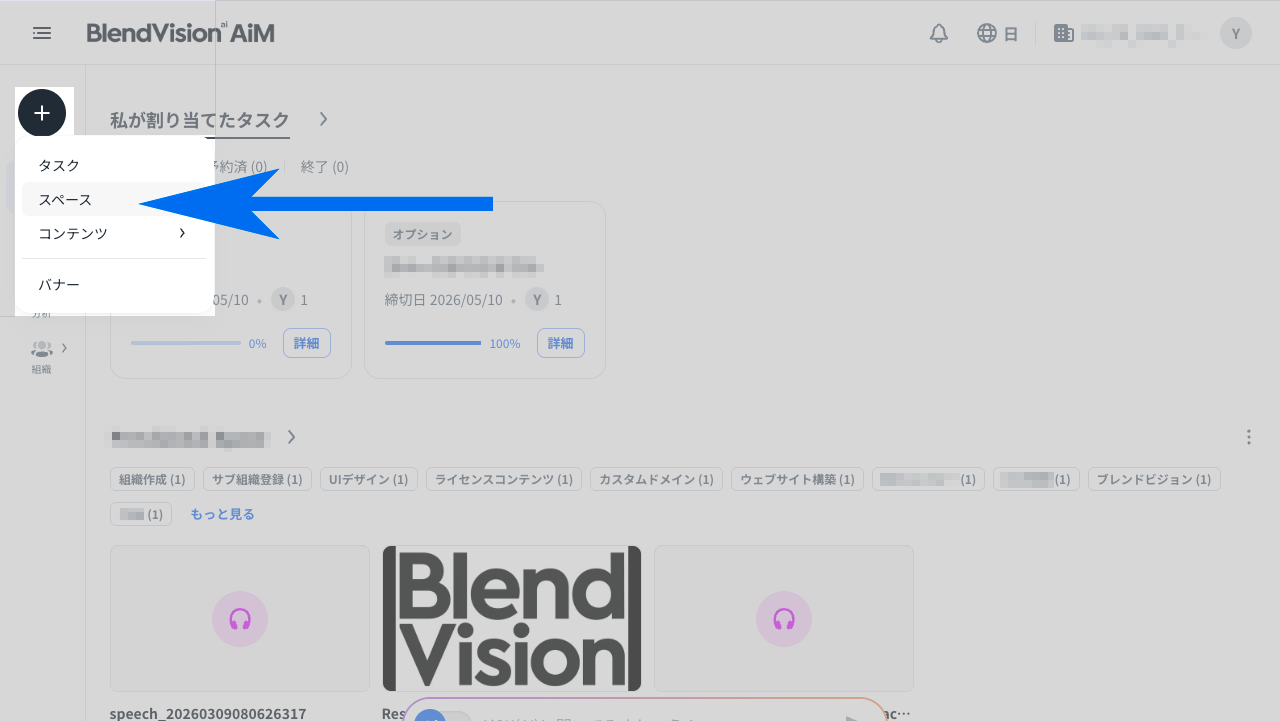1280x721 pixels.
Task: Open 詳細 for the 100% task
Action: [561, 343]
